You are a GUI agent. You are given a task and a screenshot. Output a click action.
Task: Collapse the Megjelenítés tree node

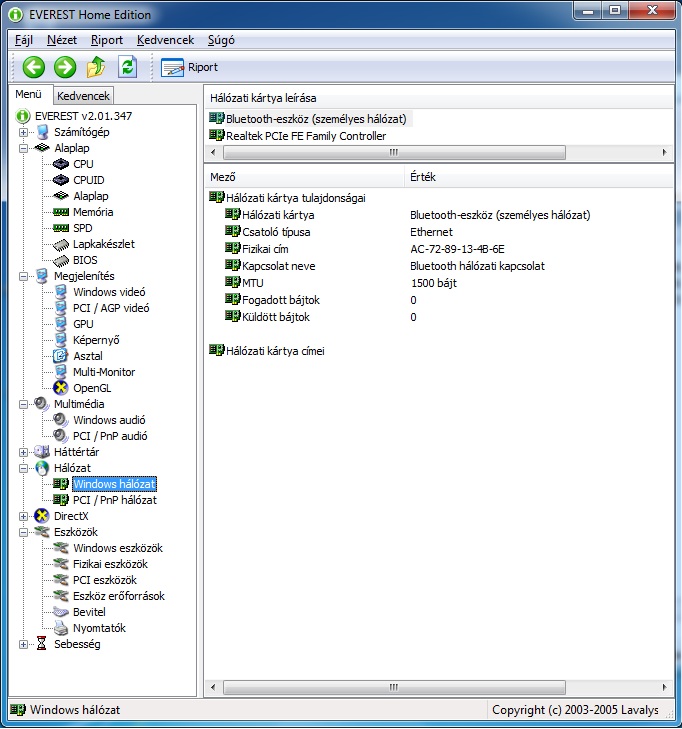pyautogui.click(x=23, y=276)
